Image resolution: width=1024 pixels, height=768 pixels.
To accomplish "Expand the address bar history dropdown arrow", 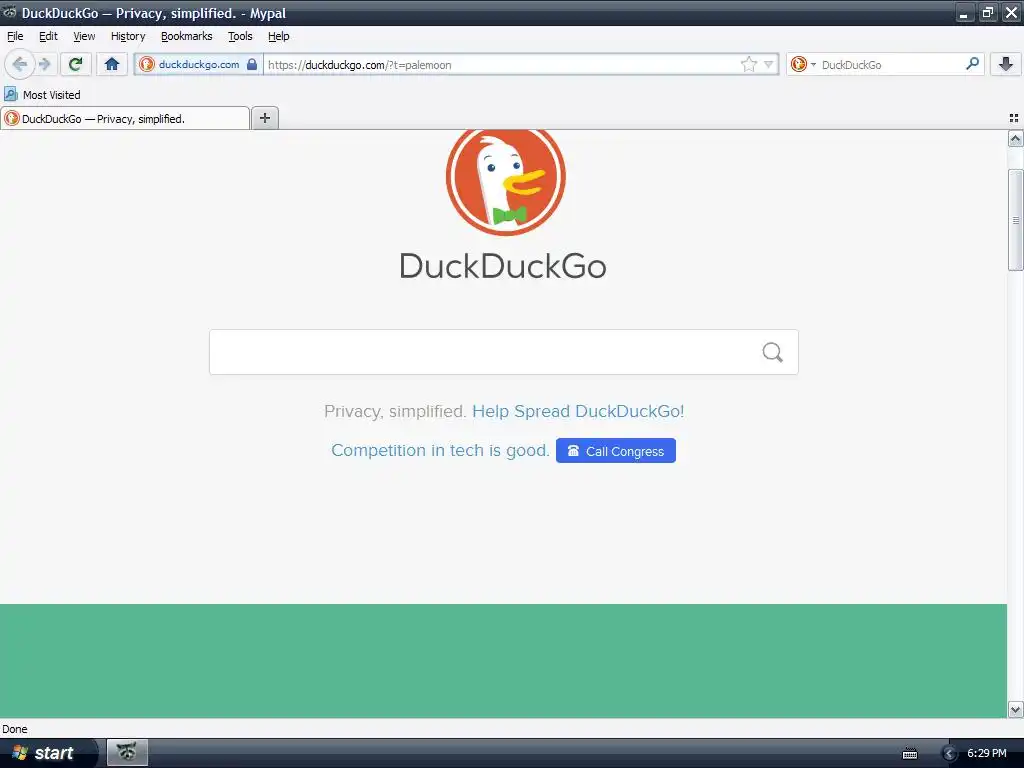I will [x=769, y=64].
